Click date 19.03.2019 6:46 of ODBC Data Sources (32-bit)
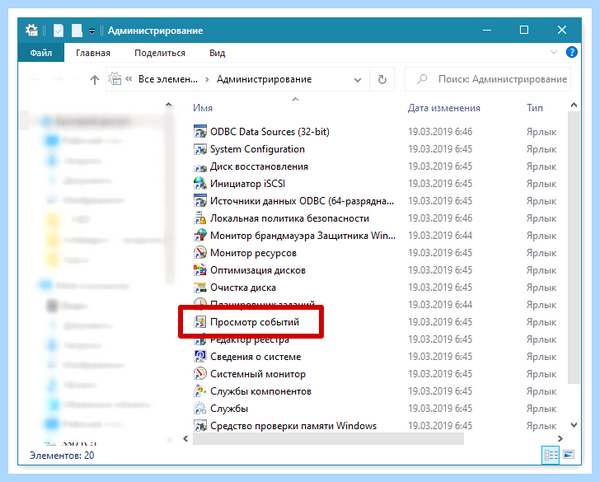This screenshot has width=600, height=482. 440,132
